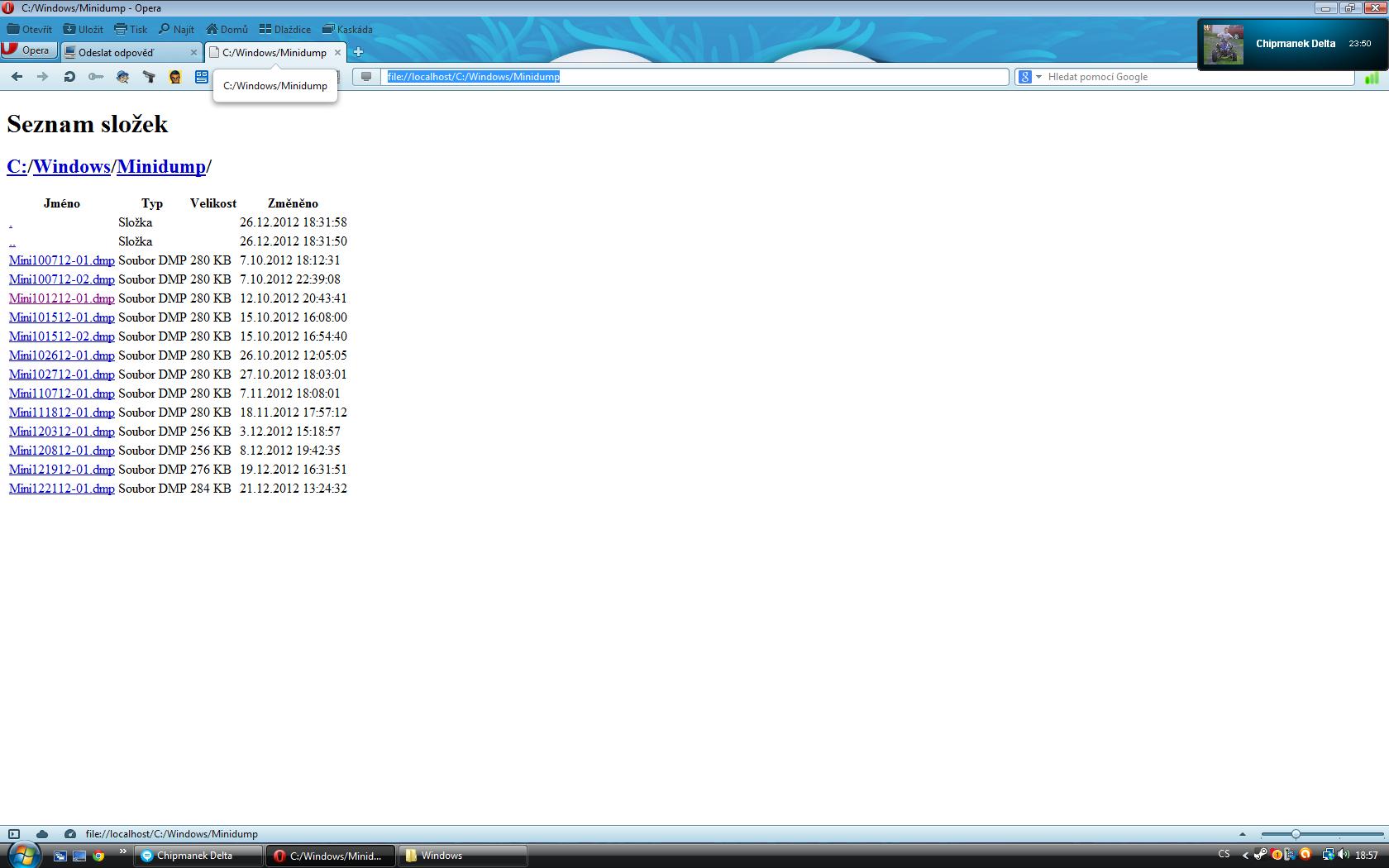Viewport: 1389px width, 868px height.
Task: Open the visited Mini101212-01.dmp link
Action: (x=62, y=298)
